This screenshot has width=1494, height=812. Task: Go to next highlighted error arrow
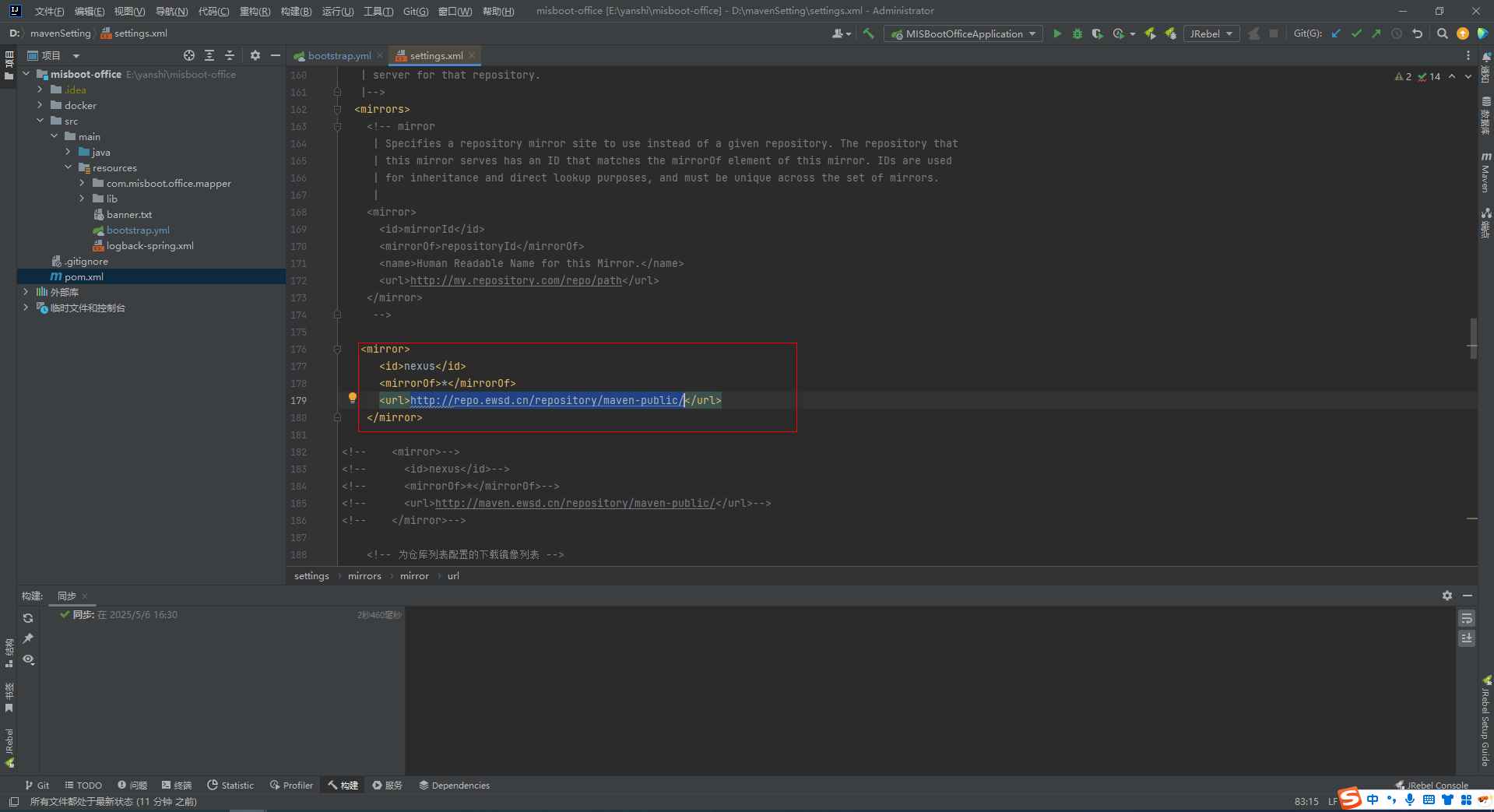(x=1468, y=76)
